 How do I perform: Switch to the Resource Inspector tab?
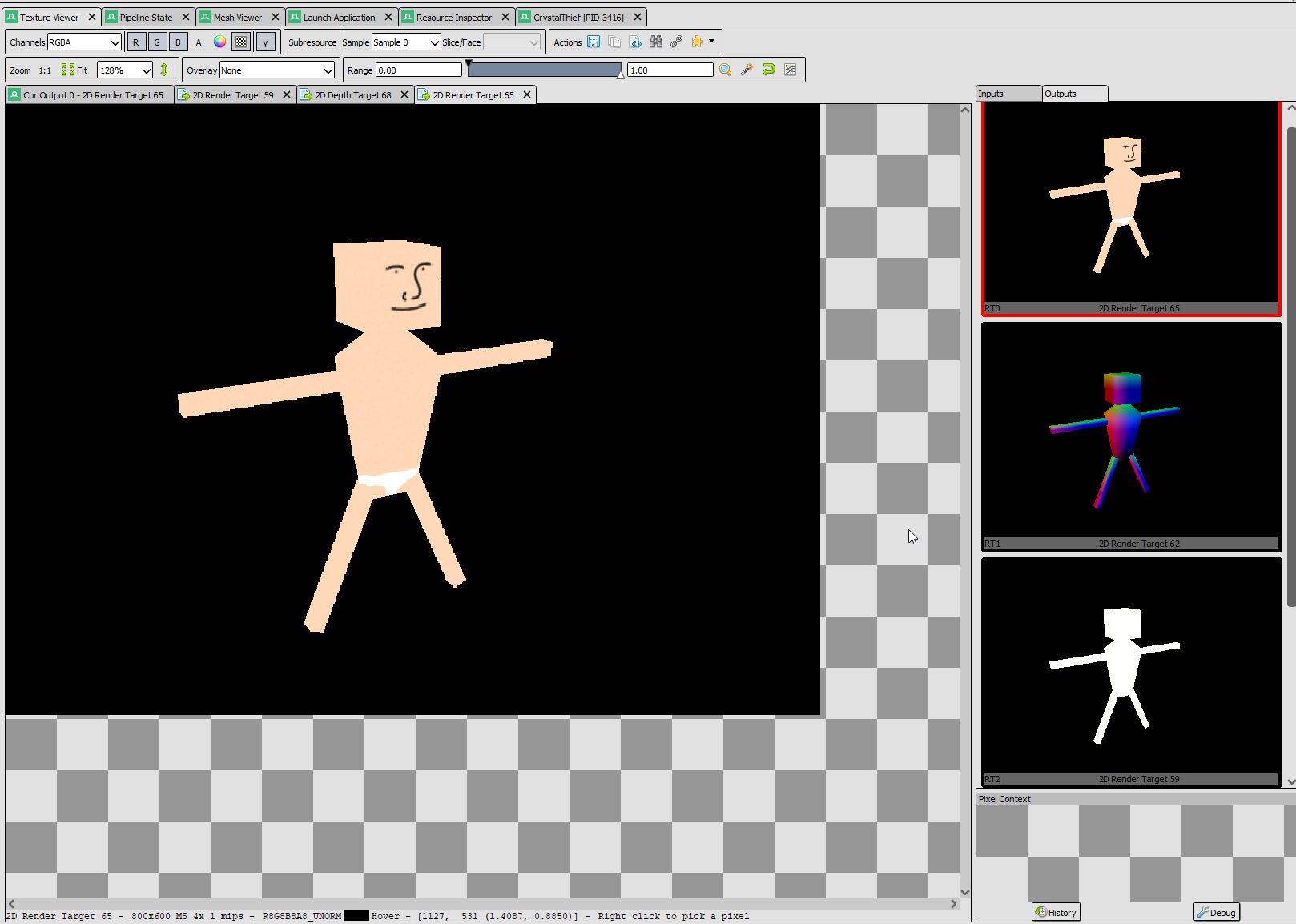point(454,18)
